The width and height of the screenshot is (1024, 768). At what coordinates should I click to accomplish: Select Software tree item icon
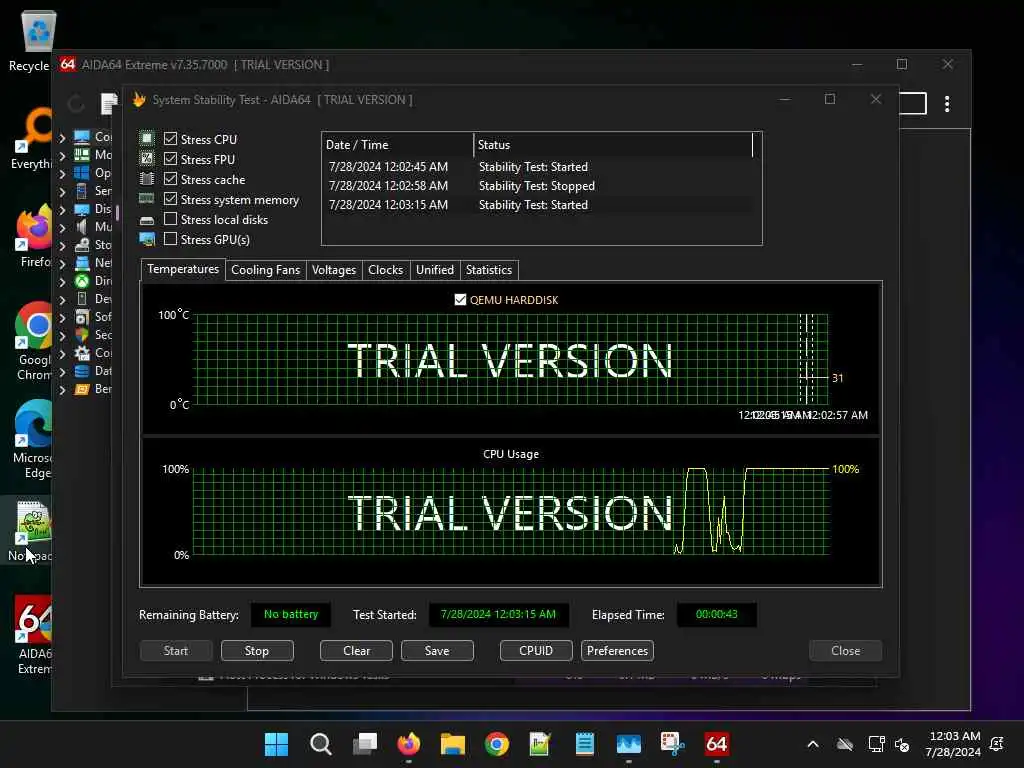coord(82,317)
